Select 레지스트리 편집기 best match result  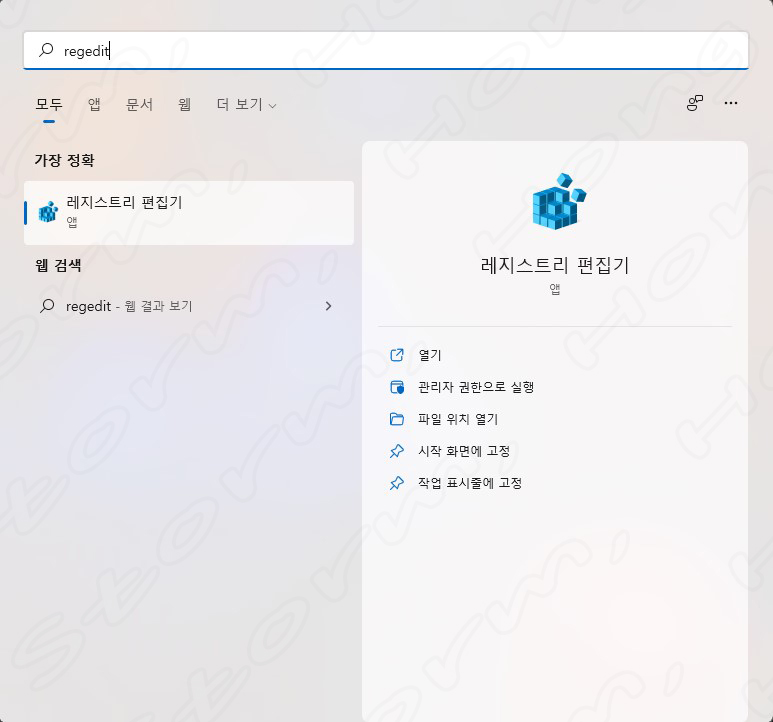[189, 213]
